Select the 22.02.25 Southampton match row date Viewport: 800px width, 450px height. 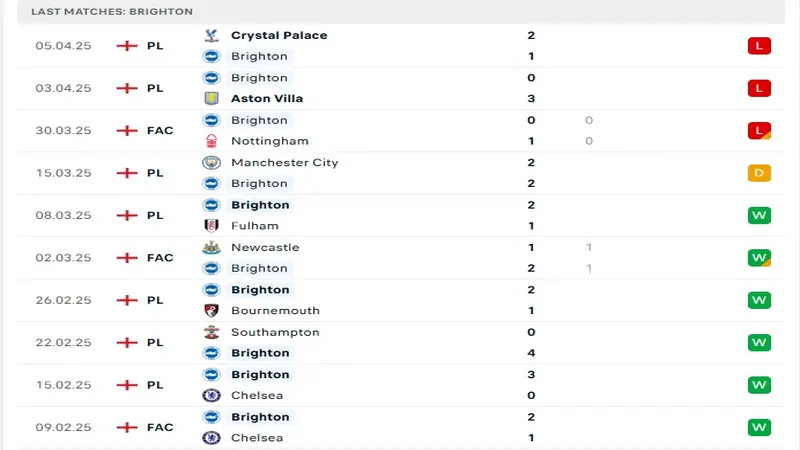tap(63, 343)
